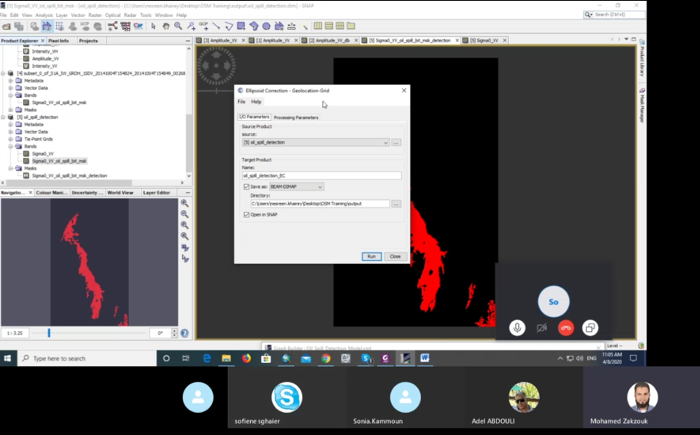Click the Directory path input field

coord(320,204)
